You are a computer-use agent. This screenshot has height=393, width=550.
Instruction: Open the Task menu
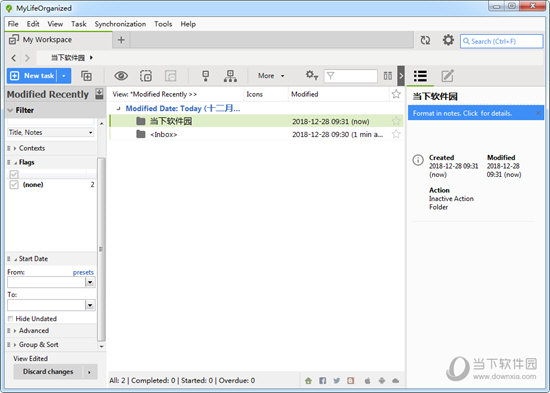79,24
